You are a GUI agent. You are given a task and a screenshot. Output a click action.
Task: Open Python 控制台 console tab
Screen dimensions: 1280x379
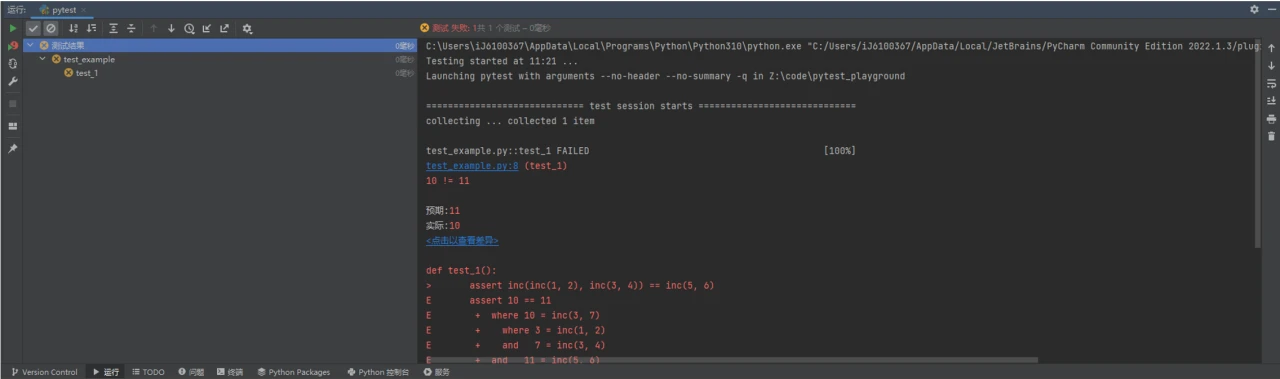click(x=378, y=372)
